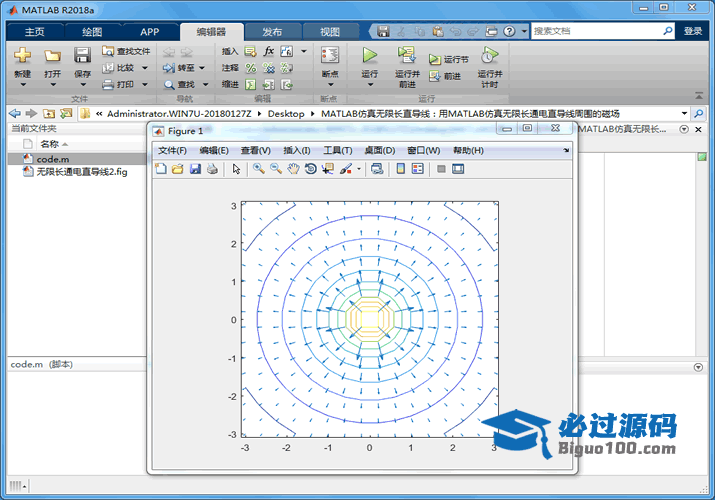
Task: Click the Insert Colorbar icon in Figure toolbar
Action: [401, 169]
